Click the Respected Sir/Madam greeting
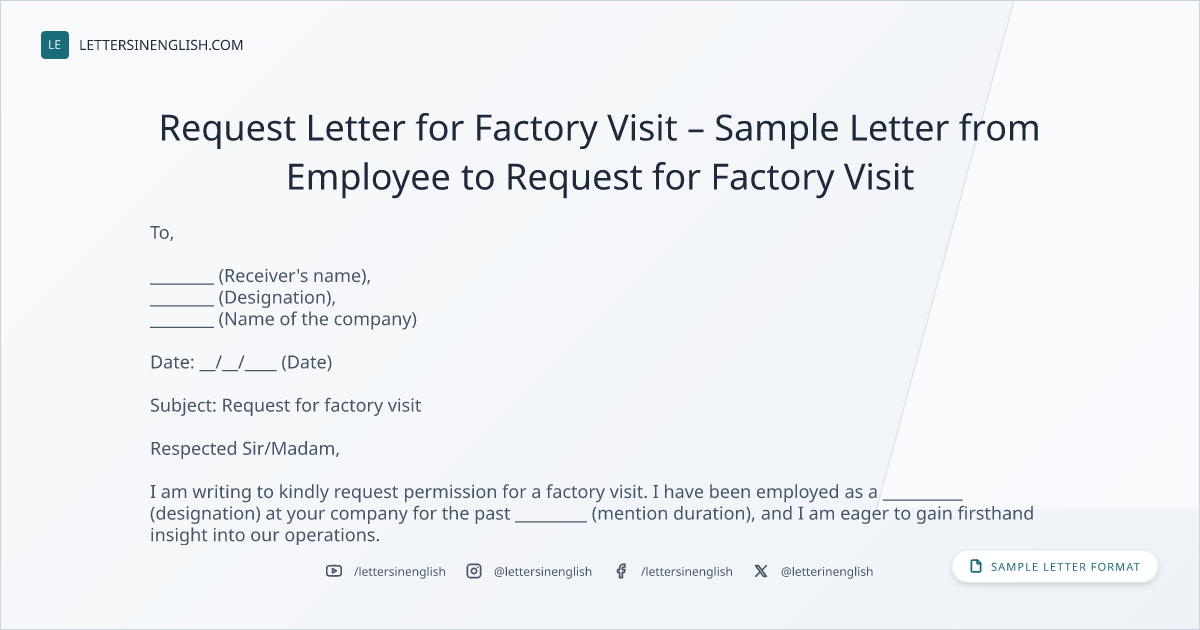 point(245,449)
